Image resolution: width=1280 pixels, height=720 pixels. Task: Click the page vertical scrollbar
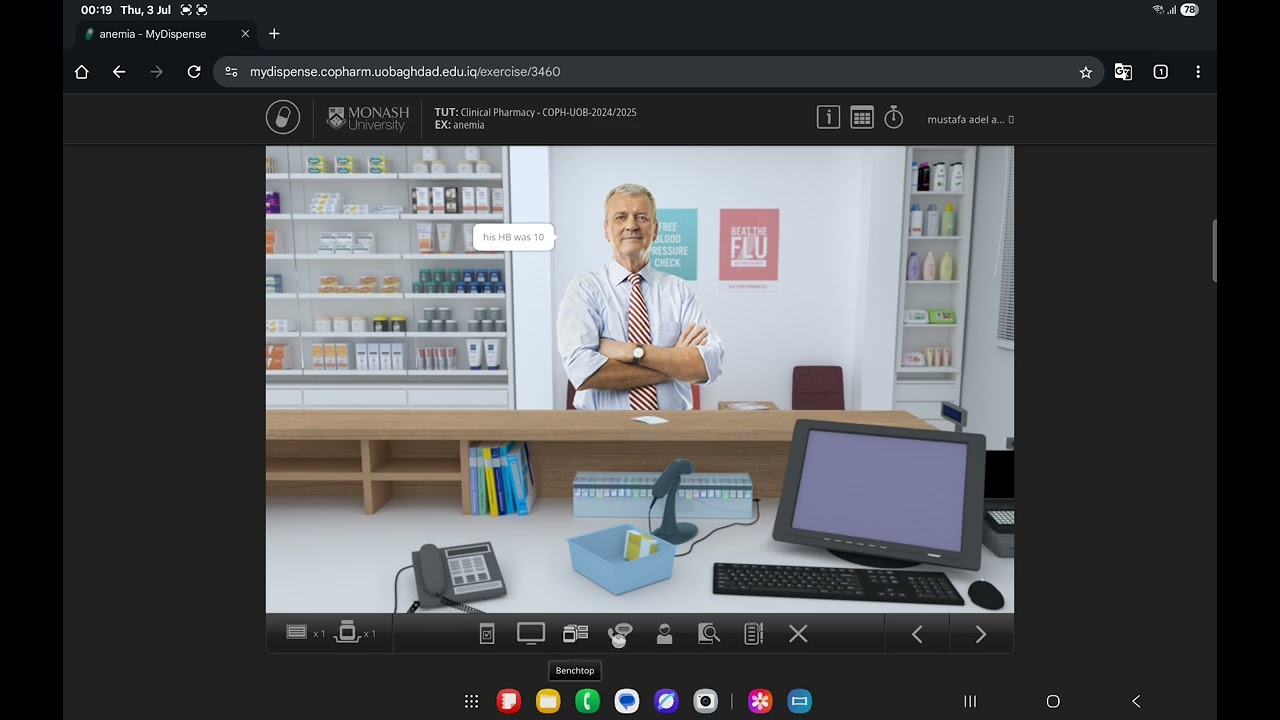1214,251
